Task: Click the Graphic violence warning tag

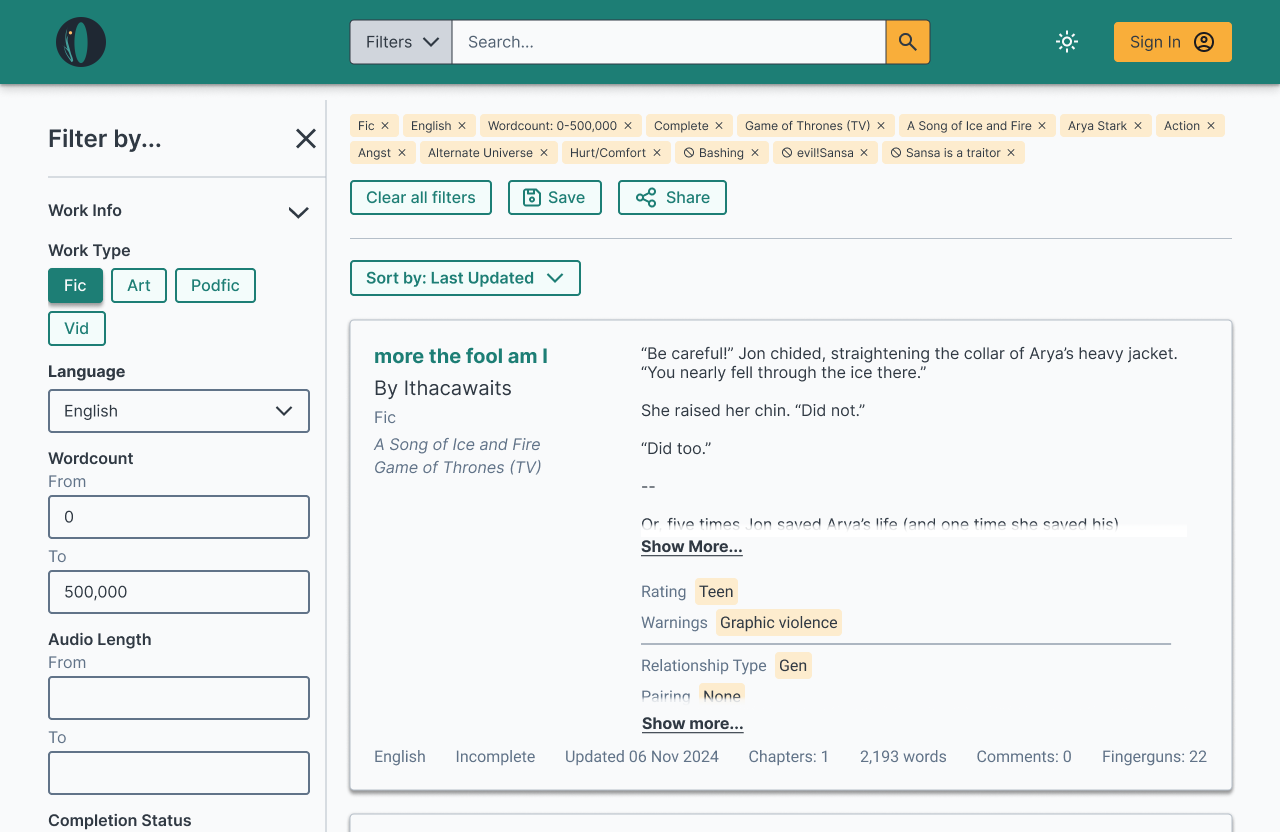Action: tap(779, 623)
